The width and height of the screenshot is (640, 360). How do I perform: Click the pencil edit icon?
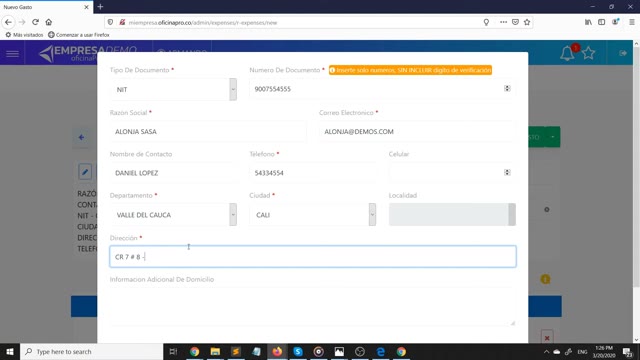85,172
